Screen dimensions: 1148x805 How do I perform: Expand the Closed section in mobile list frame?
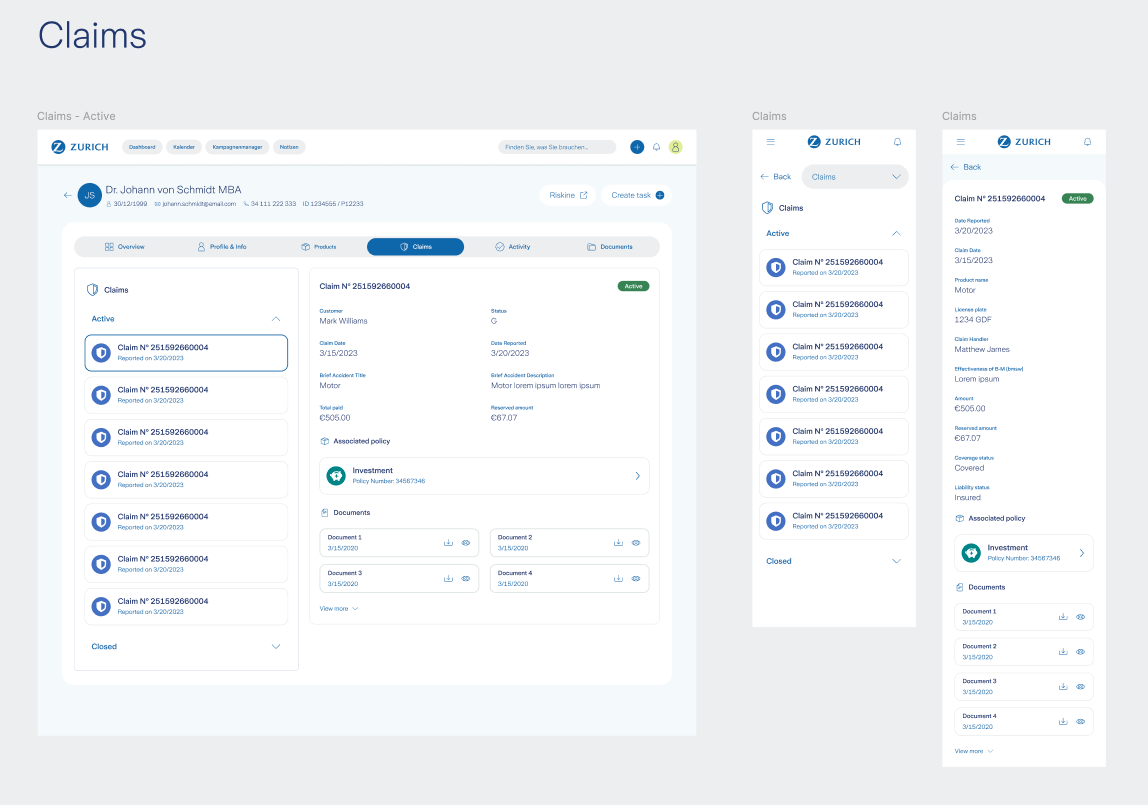click(896, 561)
